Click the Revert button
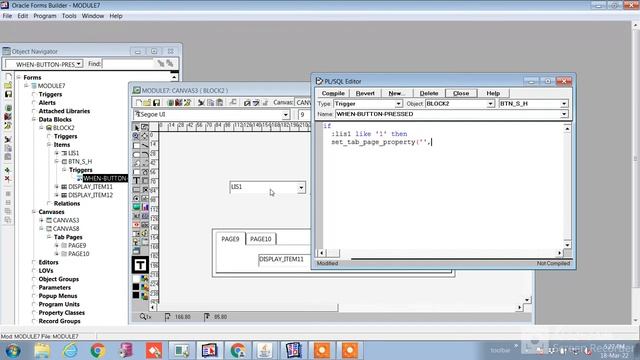This screenshot has height=360, width=640. tap(365, 93)
